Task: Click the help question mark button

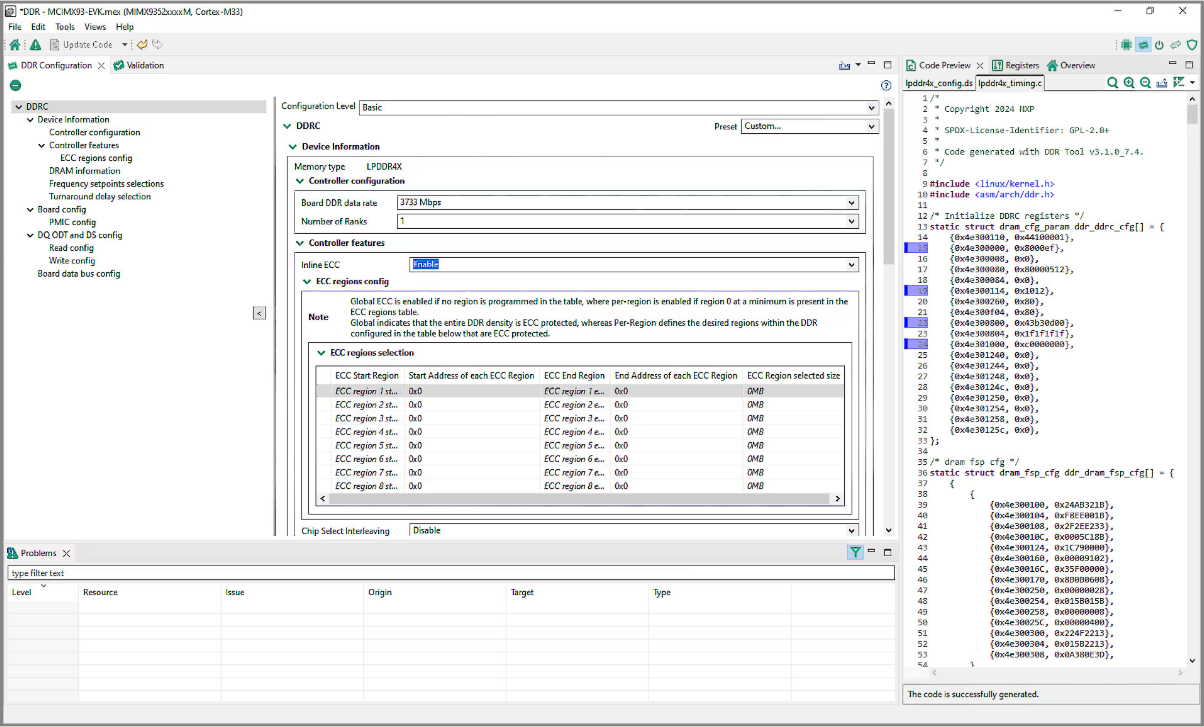Action: pyautogui.click(x=886, y=85)
